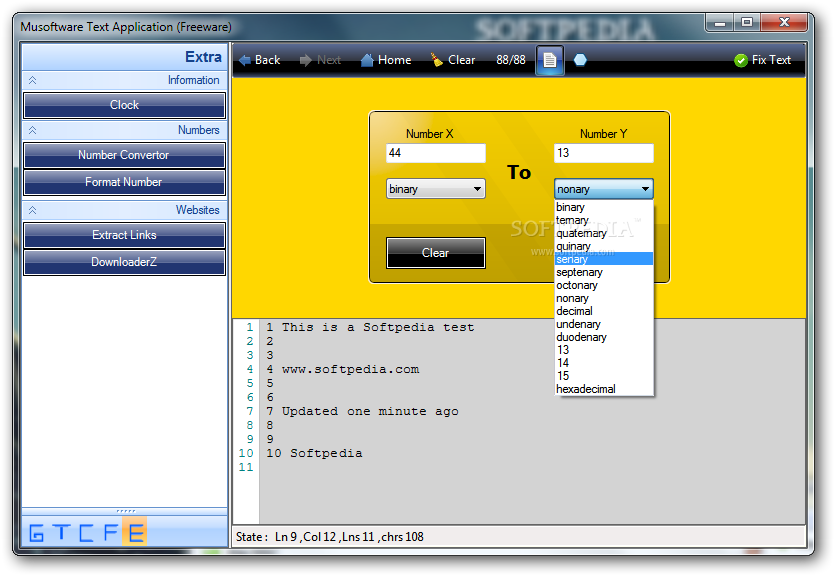The height and width of the screenshot is (576, 835).
Task: Choose hexadecimal from the base list
Action: point(603,389)
